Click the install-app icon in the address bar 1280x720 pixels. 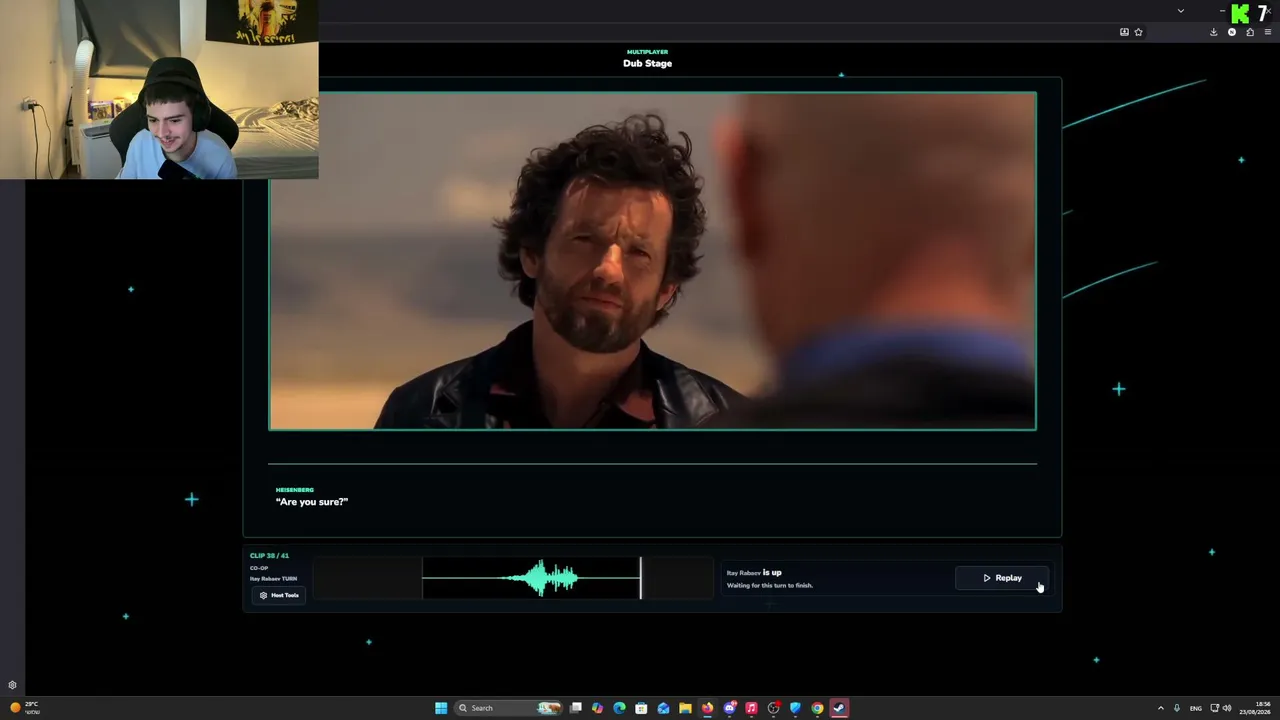pyautogui.click(x=1124, y=32)
